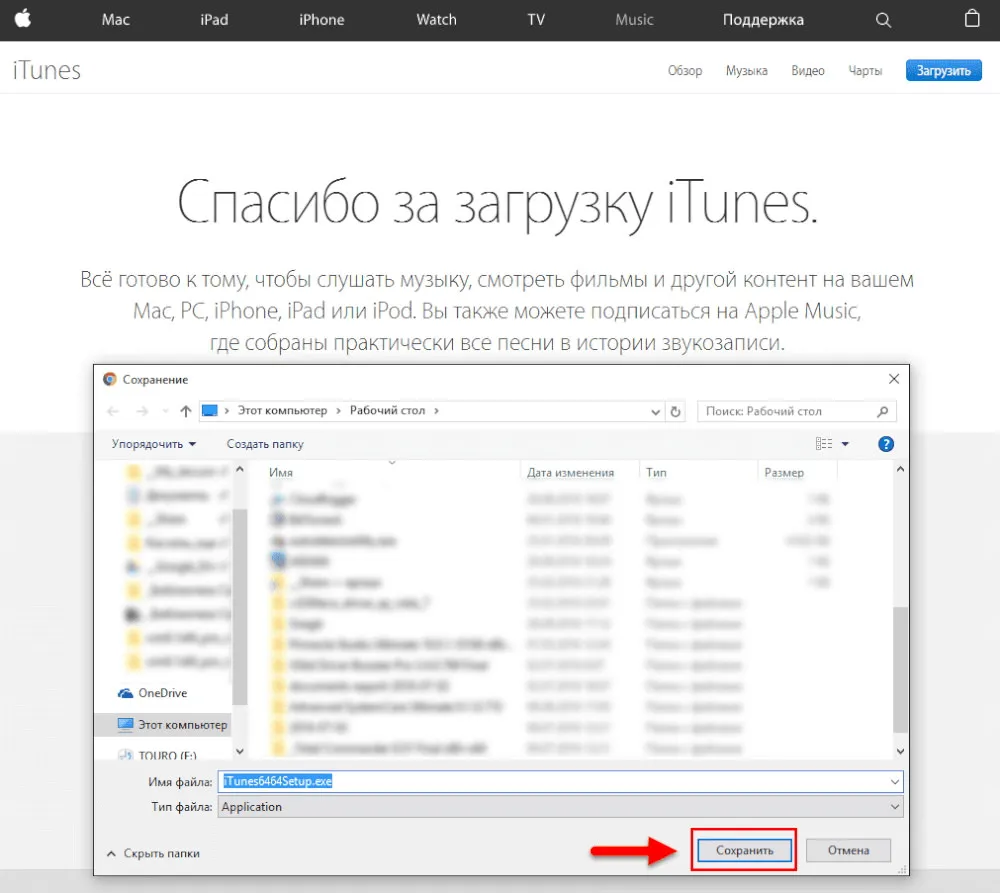This screenshot has height=893, width=1000.
Task: Click the back arrow in save dialog
Action: (113, 411)
